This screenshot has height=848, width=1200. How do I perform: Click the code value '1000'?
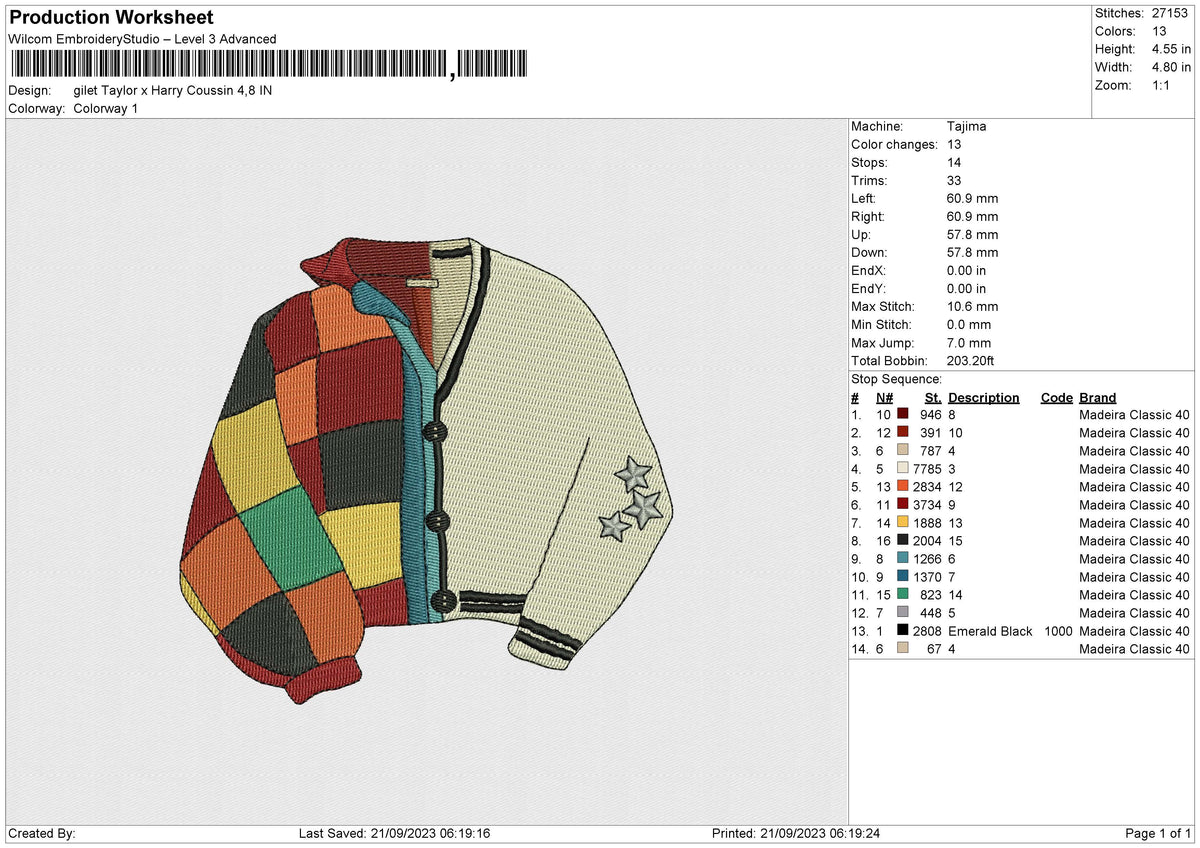[x=1058, y=630]
